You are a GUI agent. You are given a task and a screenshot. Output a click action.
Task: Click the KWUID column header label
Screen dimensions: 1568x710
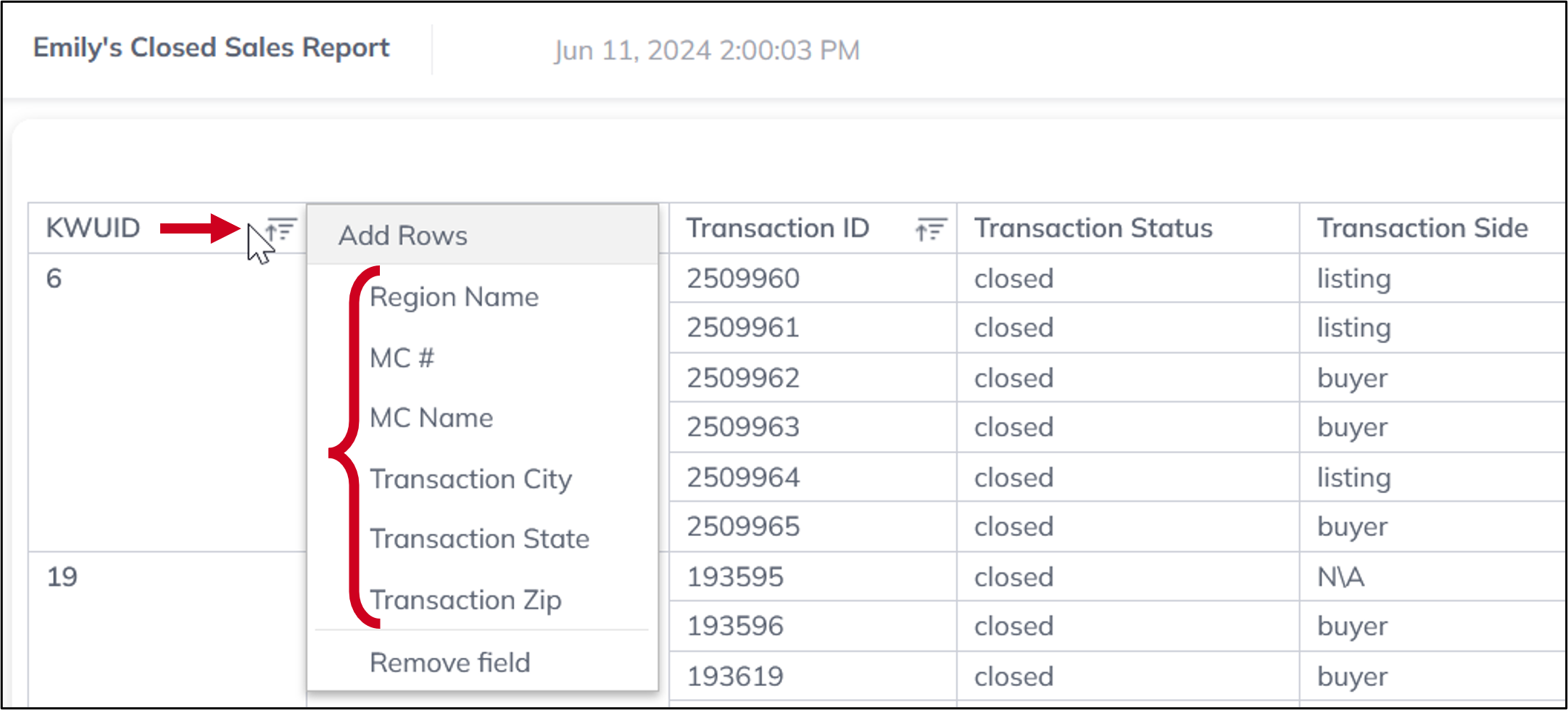92,227
